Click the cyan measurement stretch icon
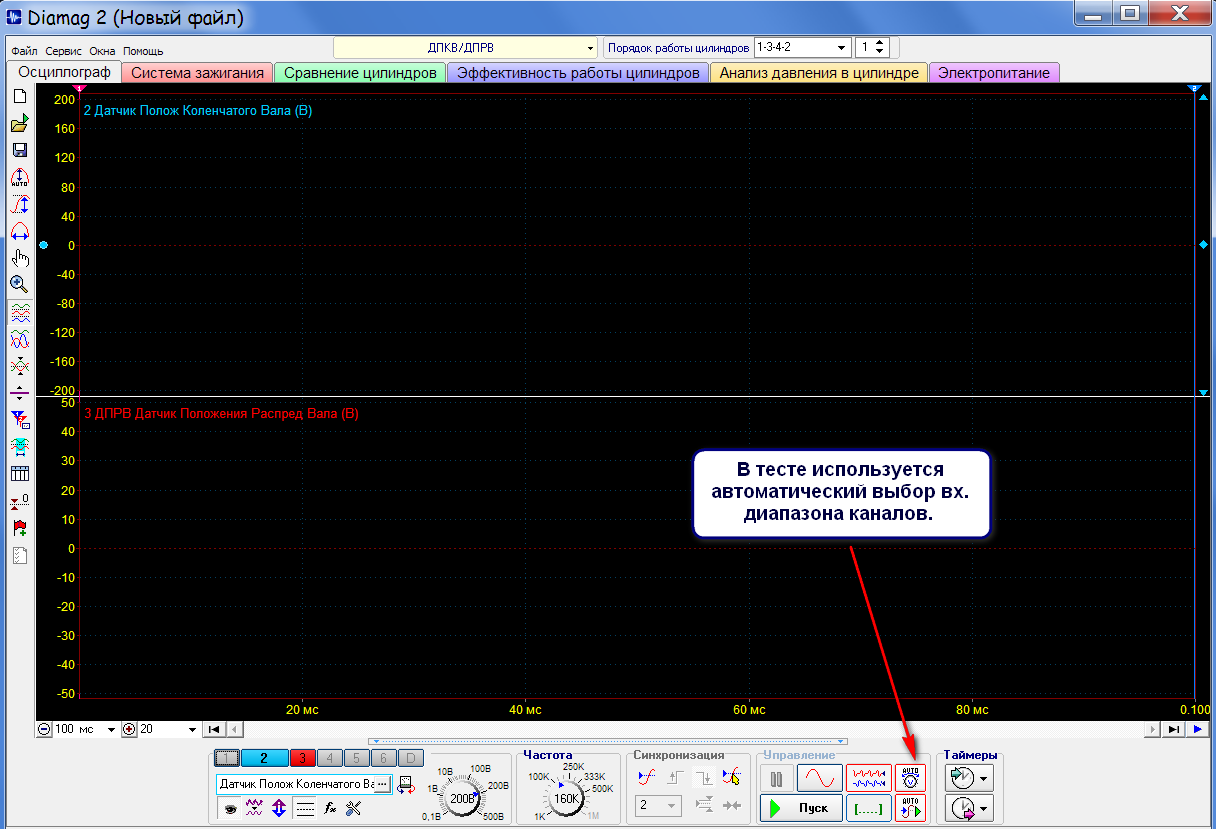Screen dimensions: 1216x829 [19, 447]
